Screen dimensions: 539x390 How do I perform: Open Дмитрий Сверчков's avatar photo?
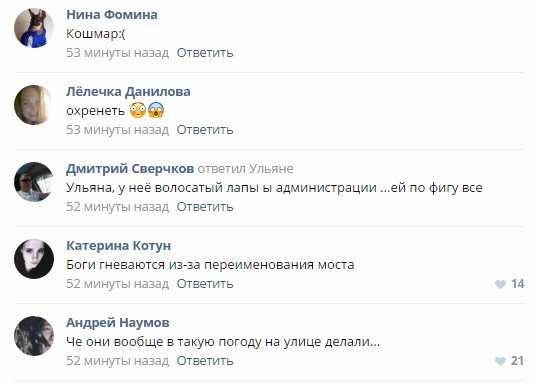click(x=34, y=182)
